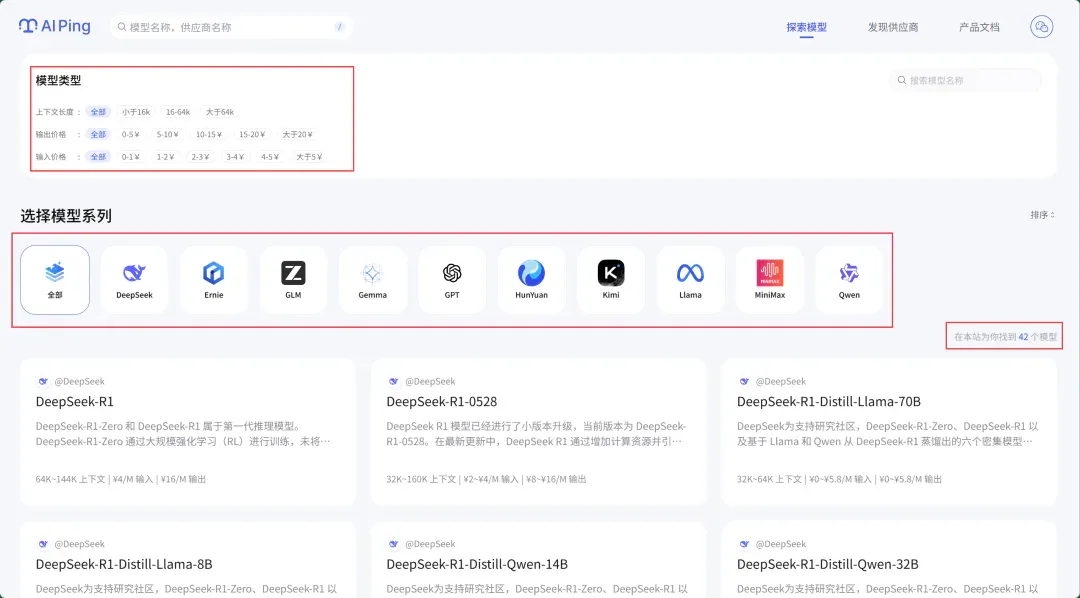Filter output price by 15-20¥

[x=252, y=134]
